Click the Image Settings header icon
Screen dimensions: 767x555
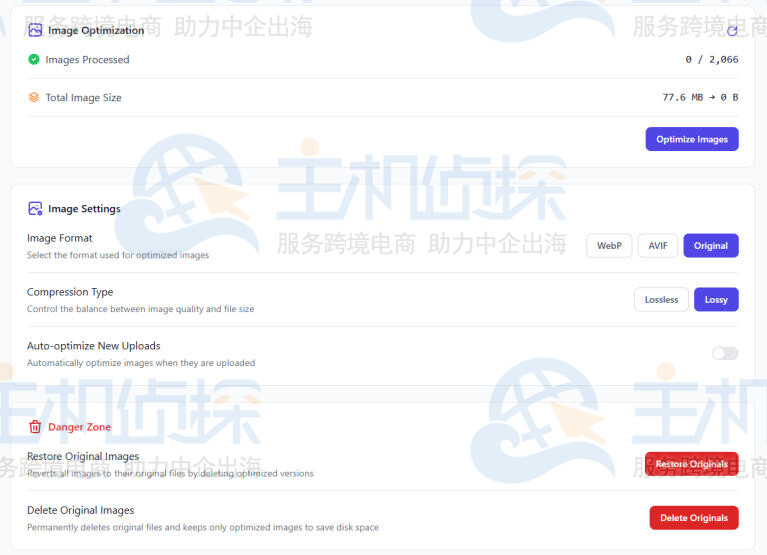[35, 209]
